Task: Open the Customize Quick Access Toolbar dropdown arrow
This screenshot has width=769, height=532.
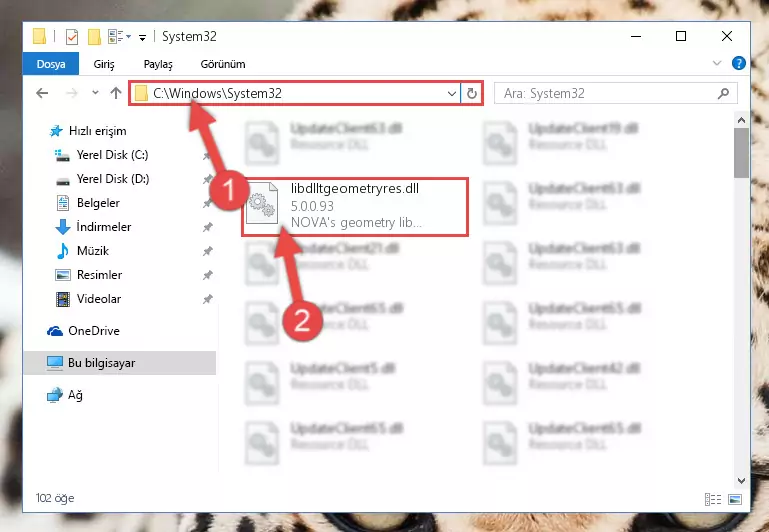Action: (142, 37)
